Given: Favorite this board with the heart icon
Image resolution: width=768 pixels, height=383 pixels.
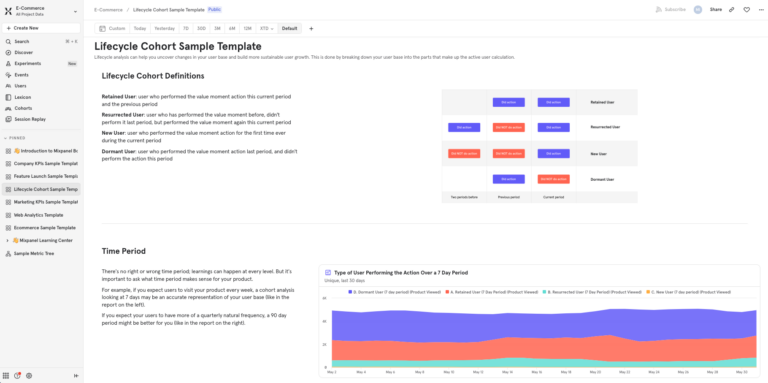Looking at the screenshot, I should [x=746, y=9].
